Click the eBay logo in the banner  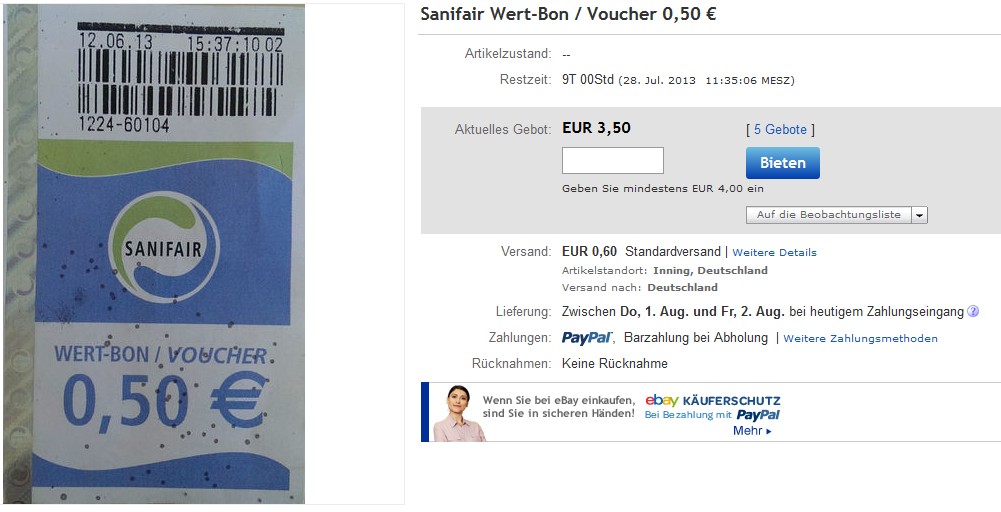[661, 400]
